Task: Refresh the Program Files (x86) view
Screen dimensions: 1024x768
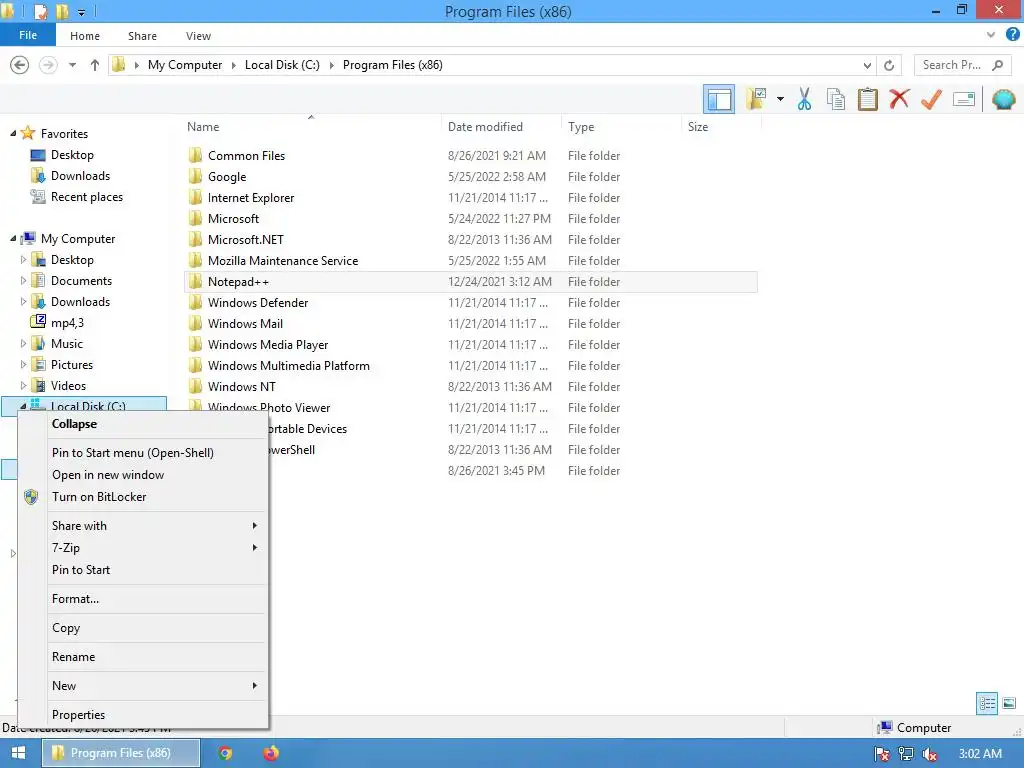Action: coord(889,65)
